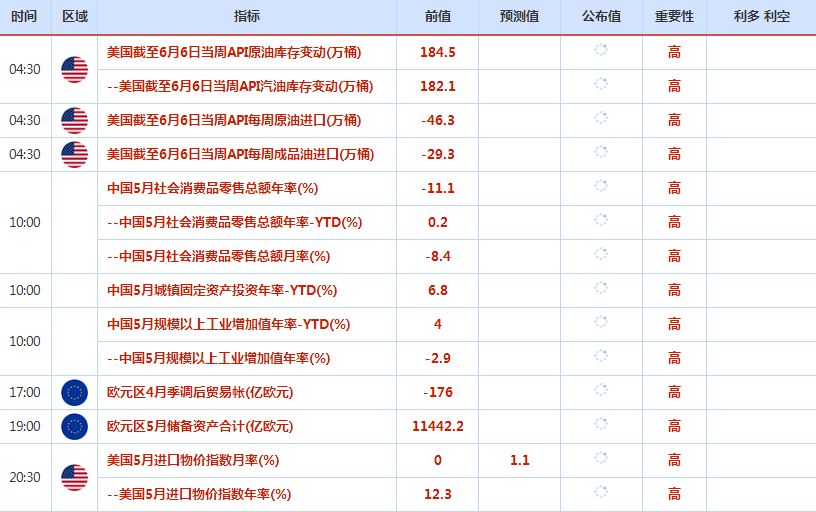Open 美国5月进口物价指数年率(%) link

(199, 494)
